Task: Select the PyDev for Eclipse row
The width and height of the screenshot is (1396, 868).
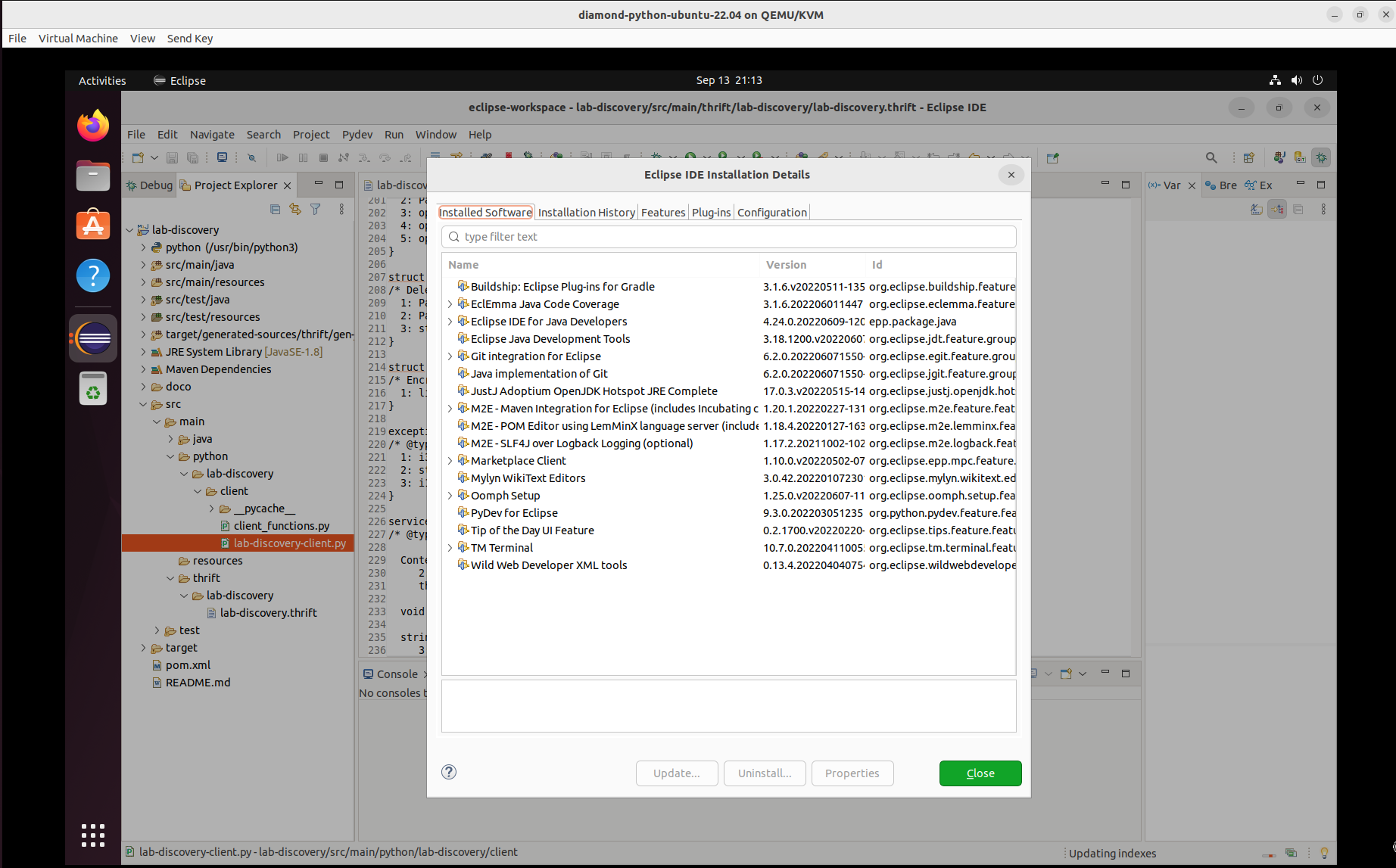Action: (728, 513)
